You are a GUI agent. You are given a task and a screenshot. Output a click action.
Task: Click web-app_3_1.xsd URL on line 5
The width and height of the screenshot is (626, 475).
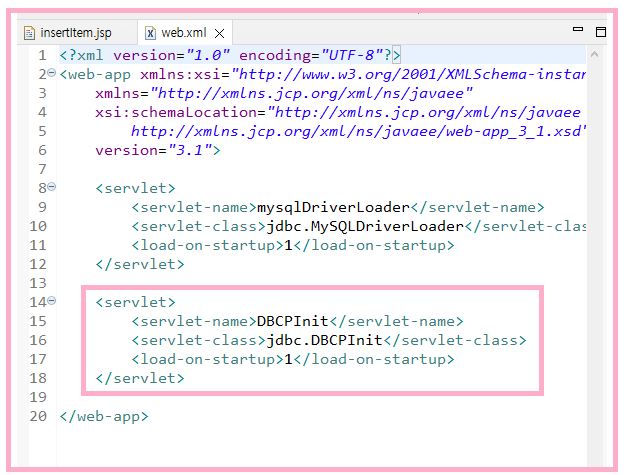tap(358, 131)
